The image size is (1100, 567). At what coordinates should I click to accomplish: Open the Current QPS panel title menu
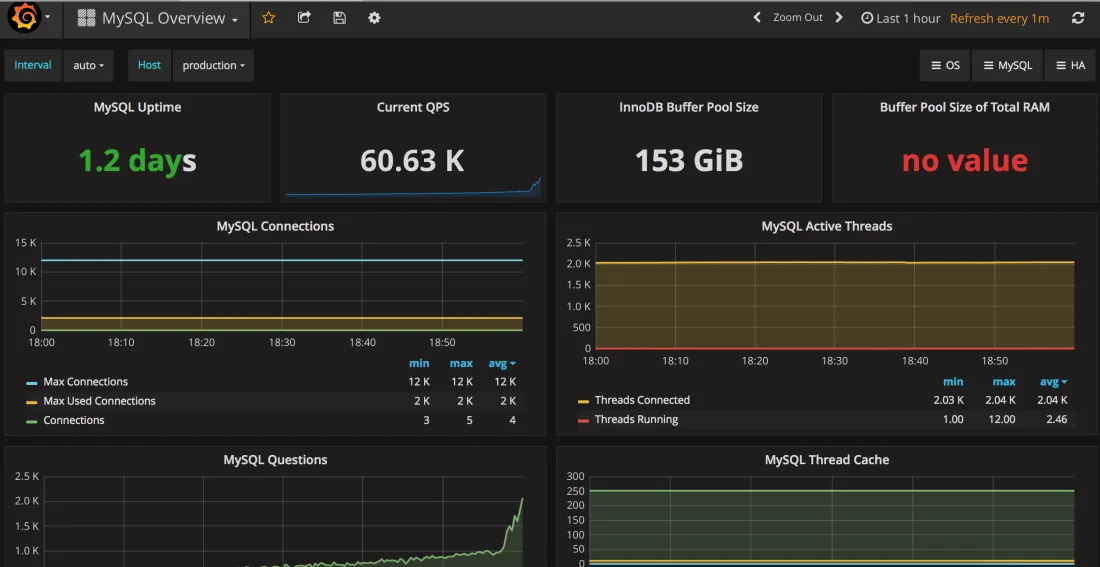point(413,107)
